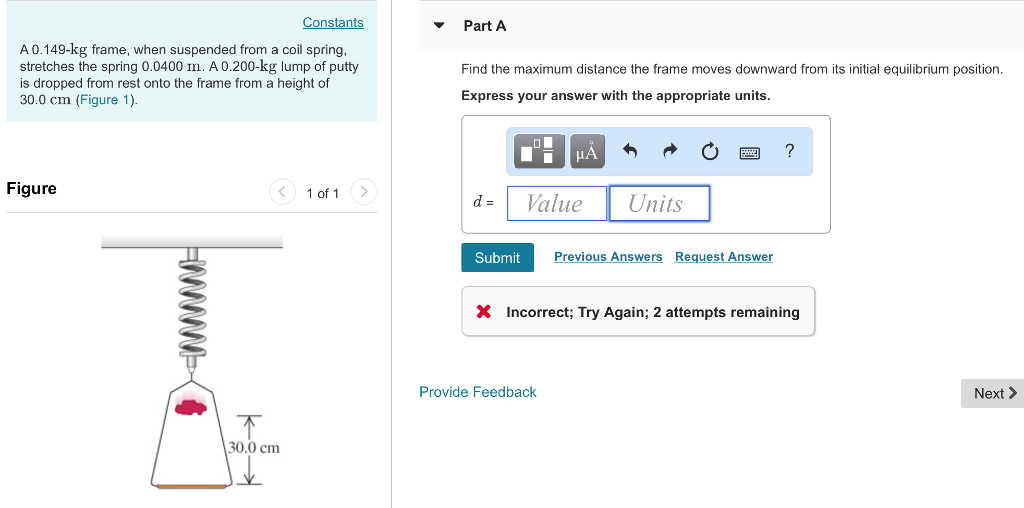Click the question mark help icon
Viewport: 1024px width, 508px height.
(x=789, y=152)
